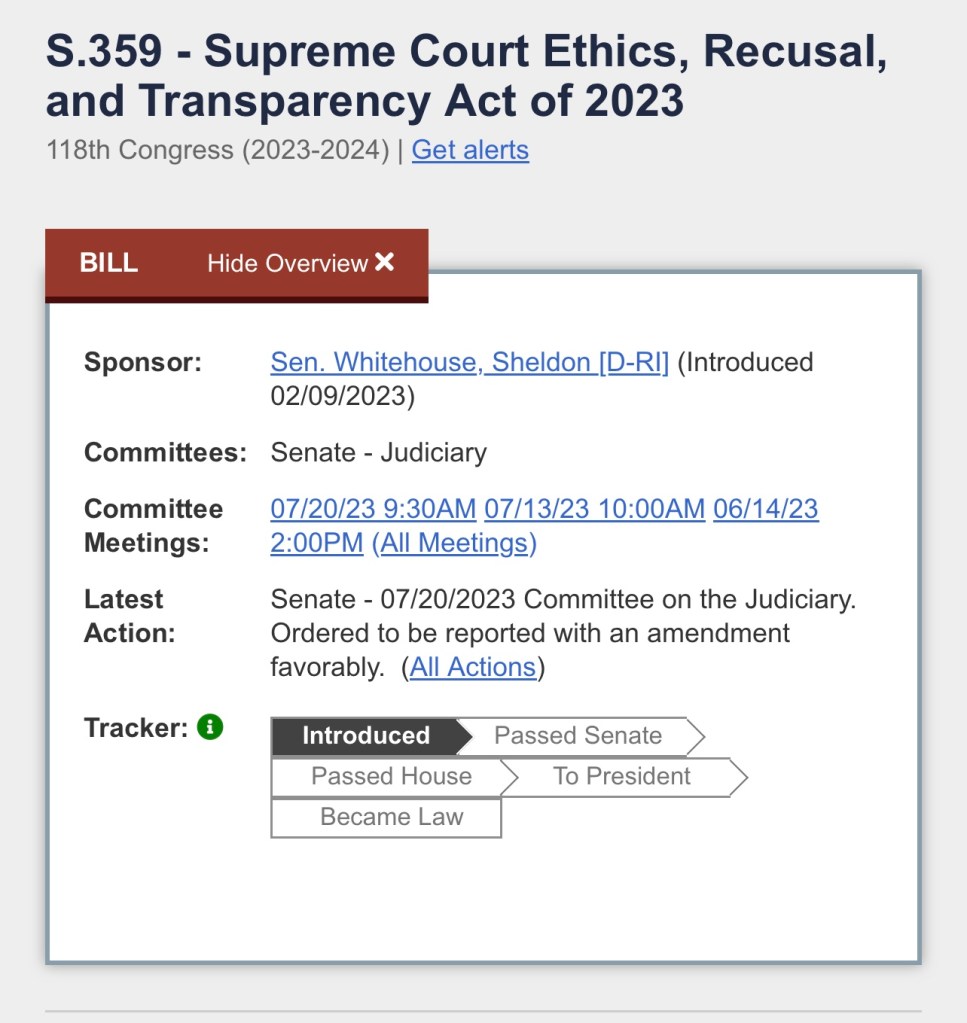Click the To President tracker stage
Screen dimensions: 967x1023
[622, 777]
